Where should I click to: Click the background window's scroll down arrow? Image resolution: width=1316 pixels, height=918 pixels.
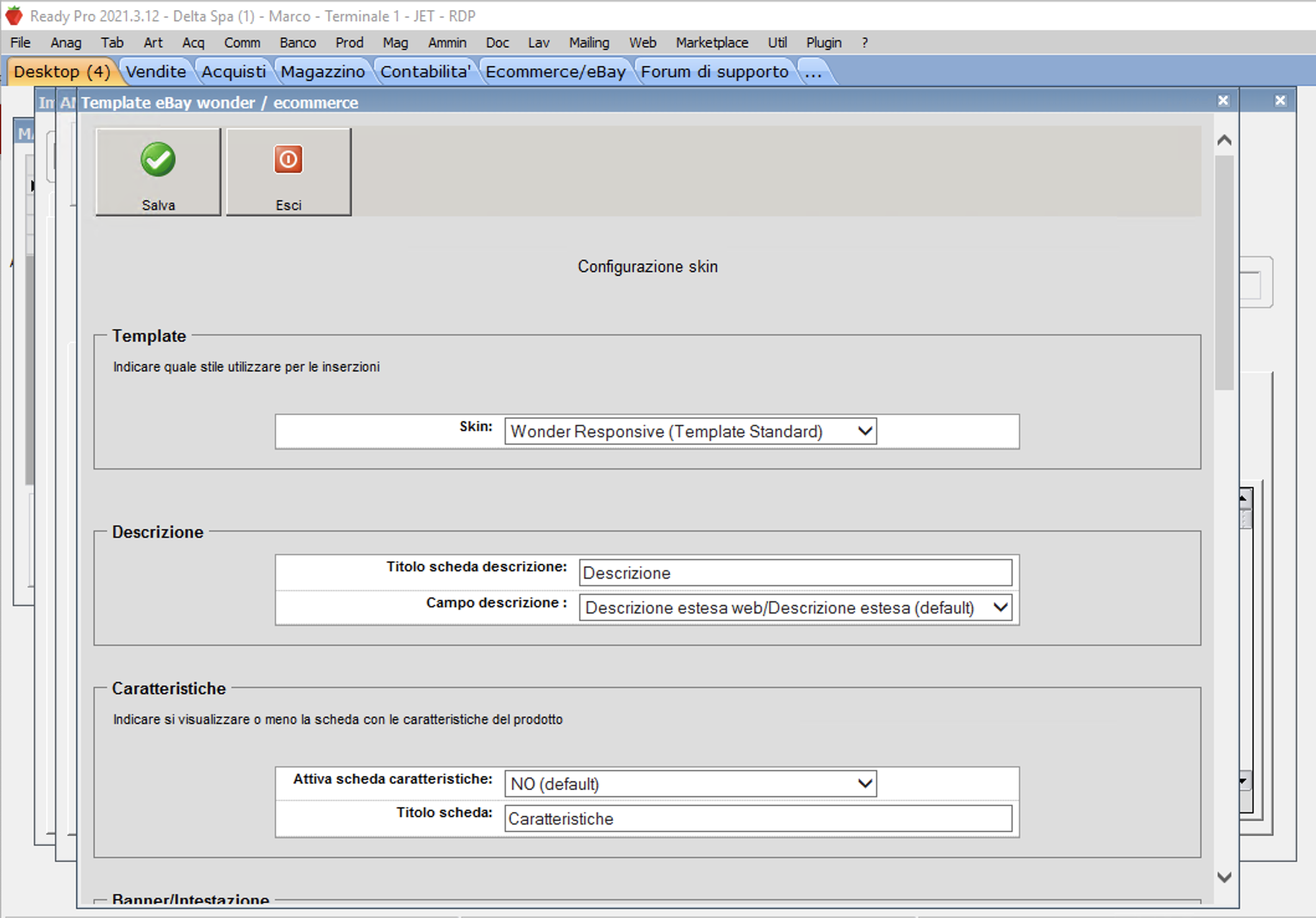pos(1244,781)
